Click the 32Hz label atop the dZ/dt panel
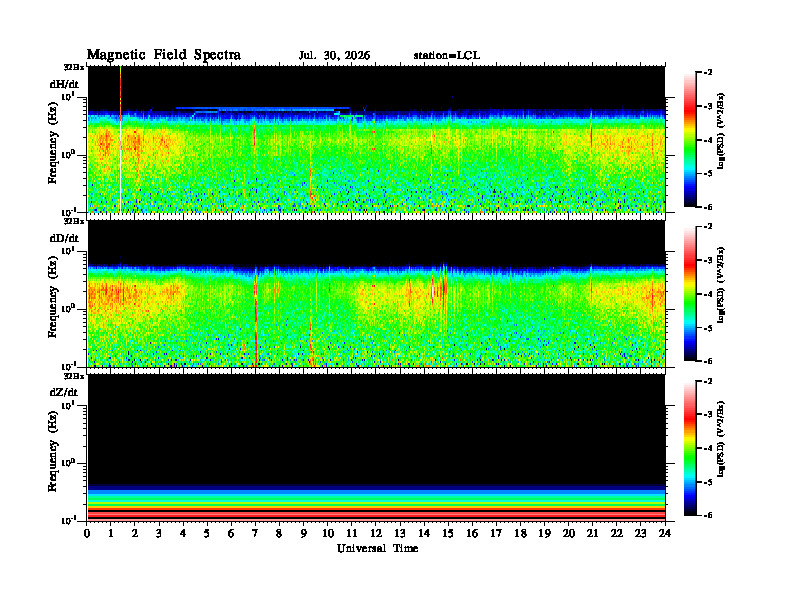The width and height of the screenshot is (792, 612). (73, 376)
